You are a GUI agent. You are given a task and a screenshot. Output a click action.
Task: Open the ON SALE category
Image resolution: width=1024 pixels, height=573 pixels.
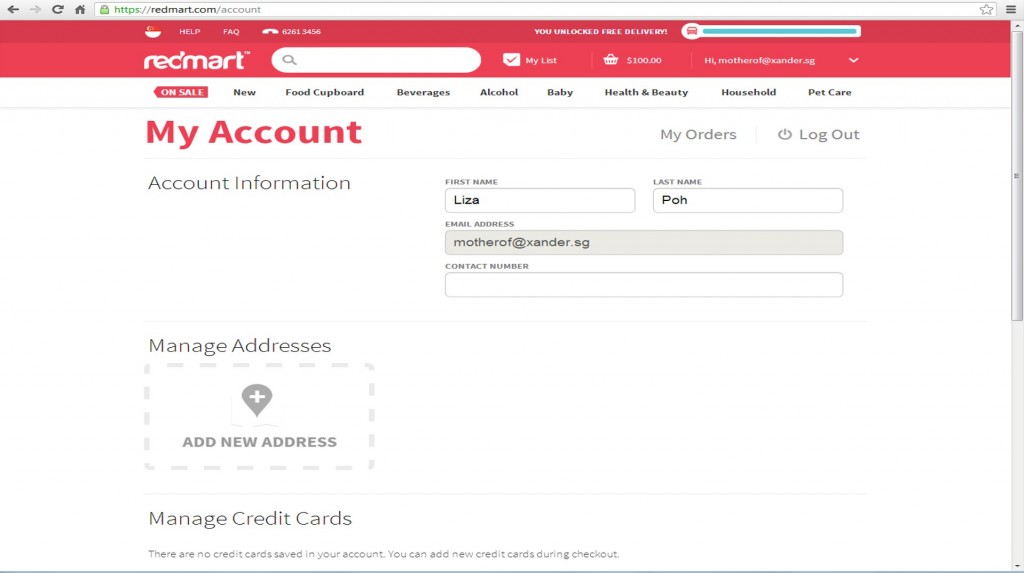tap(181, 92)
